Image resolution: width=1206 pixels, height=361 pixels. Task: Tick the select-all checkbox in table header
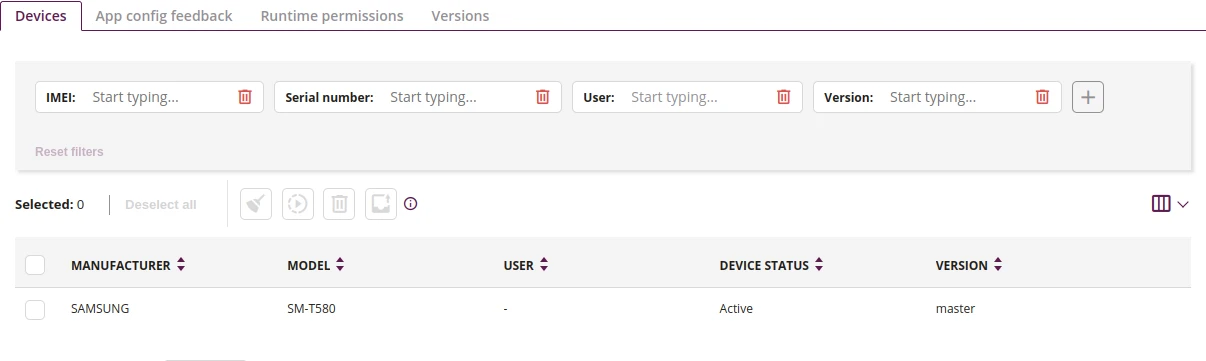35,265
